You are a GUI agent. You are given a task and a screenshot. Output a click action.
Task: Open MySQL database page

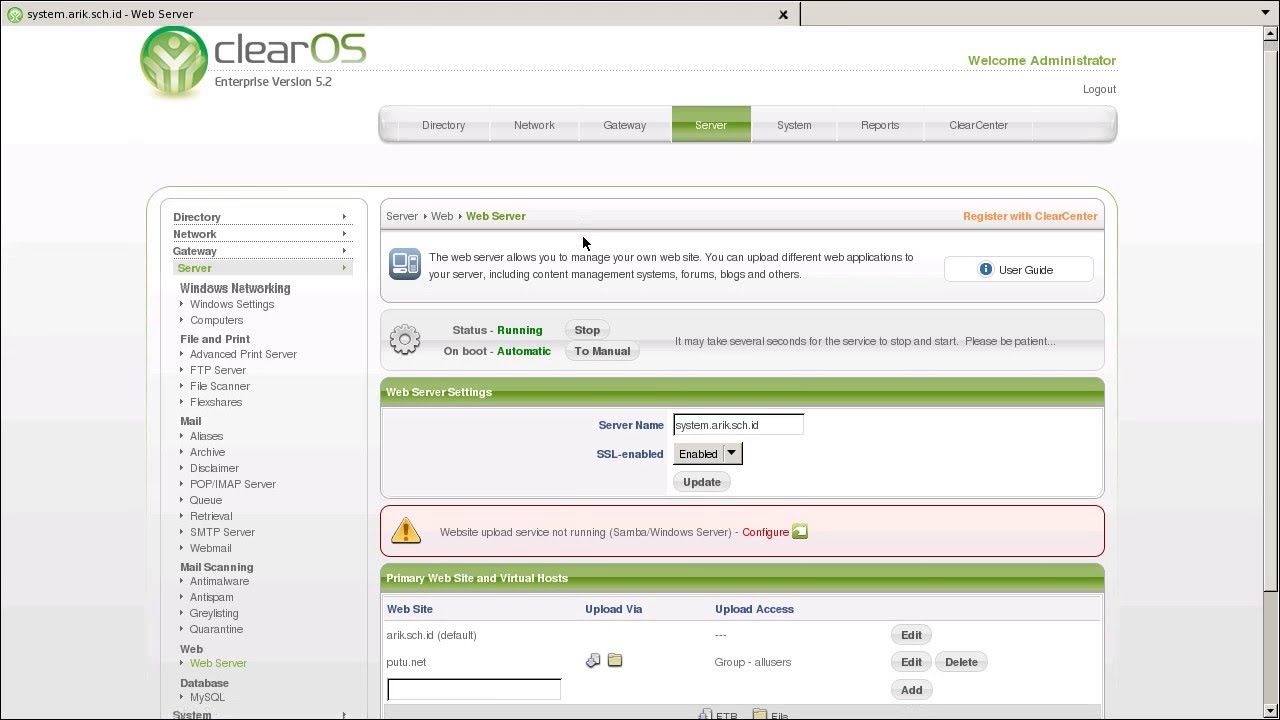click(207, 697)
